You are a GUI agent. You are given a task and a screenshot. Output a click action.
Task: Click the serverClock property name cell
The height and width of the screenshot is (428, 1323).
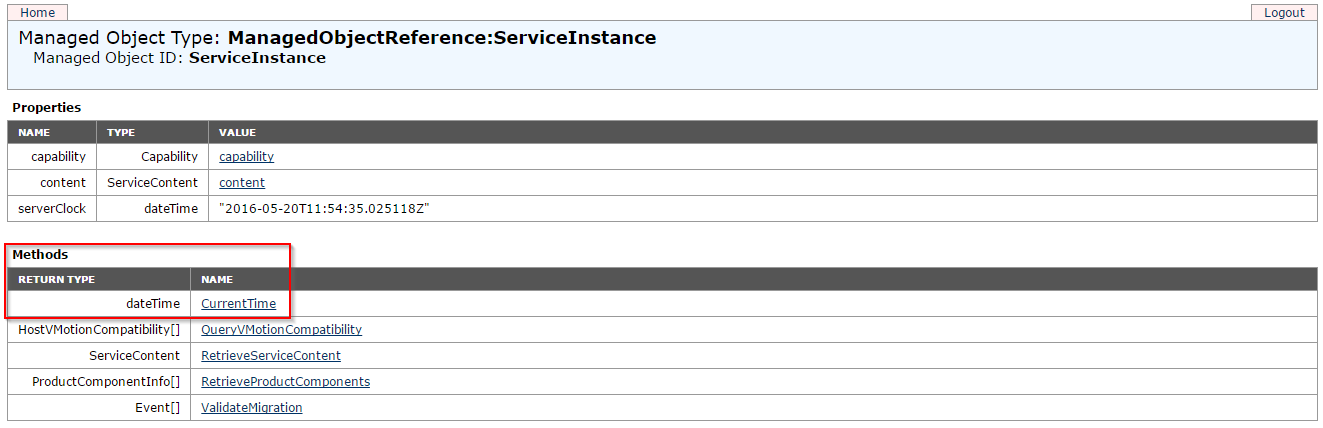coord(52,209)
